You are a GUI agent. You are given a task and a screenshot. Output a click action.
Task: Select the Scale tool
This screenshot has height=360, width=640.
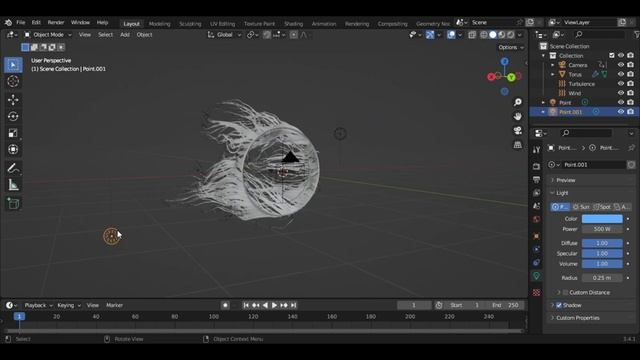tap(13, 133)
